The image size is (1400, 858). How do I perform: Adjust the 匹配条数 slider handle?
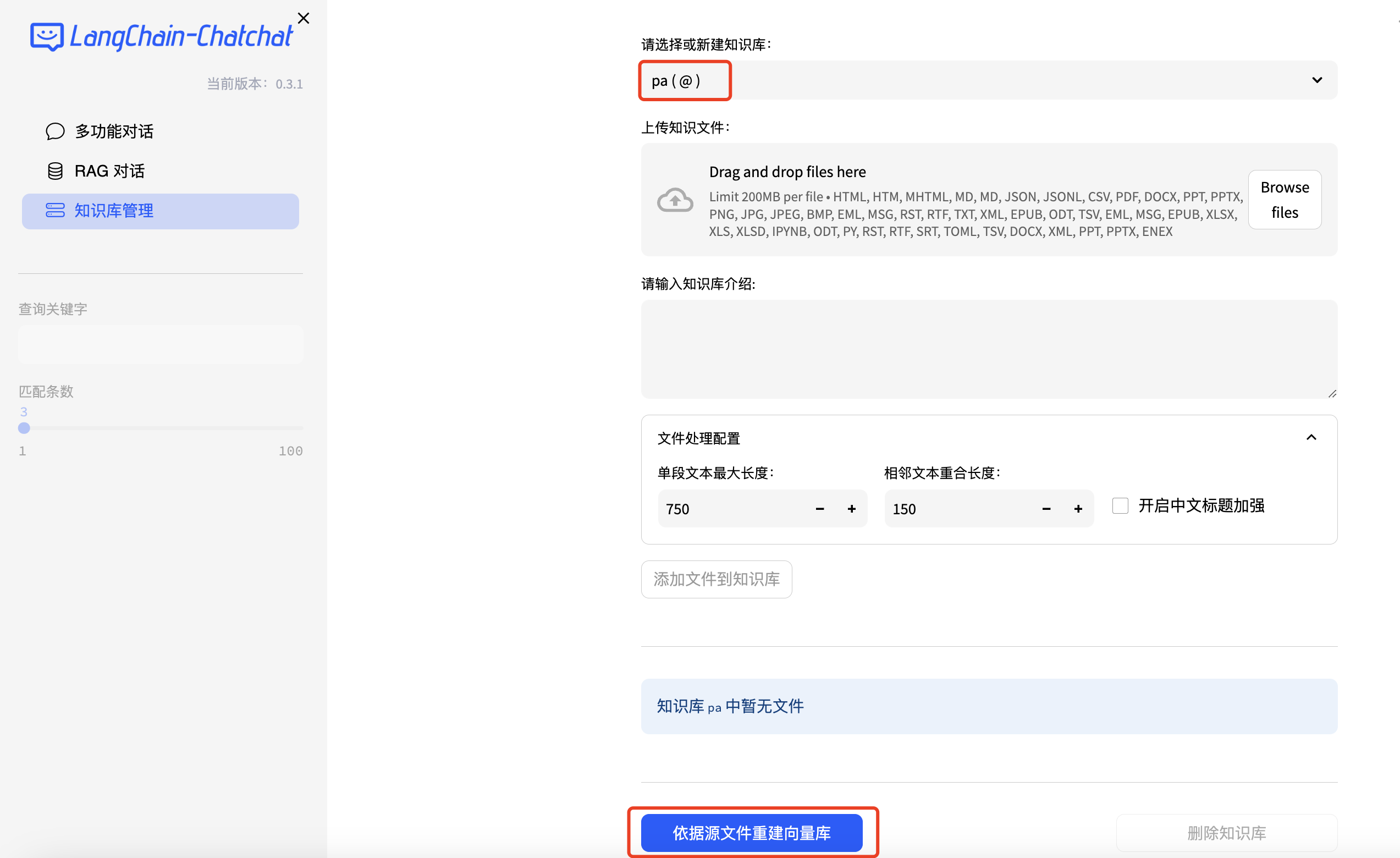click(24, 428)
